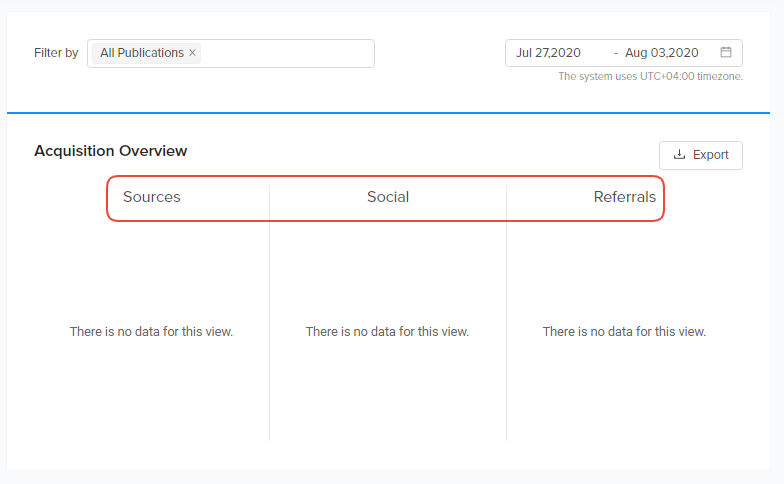Click the divider between Sources and Social
Viewport: 784px width, 484px height.
269,320
